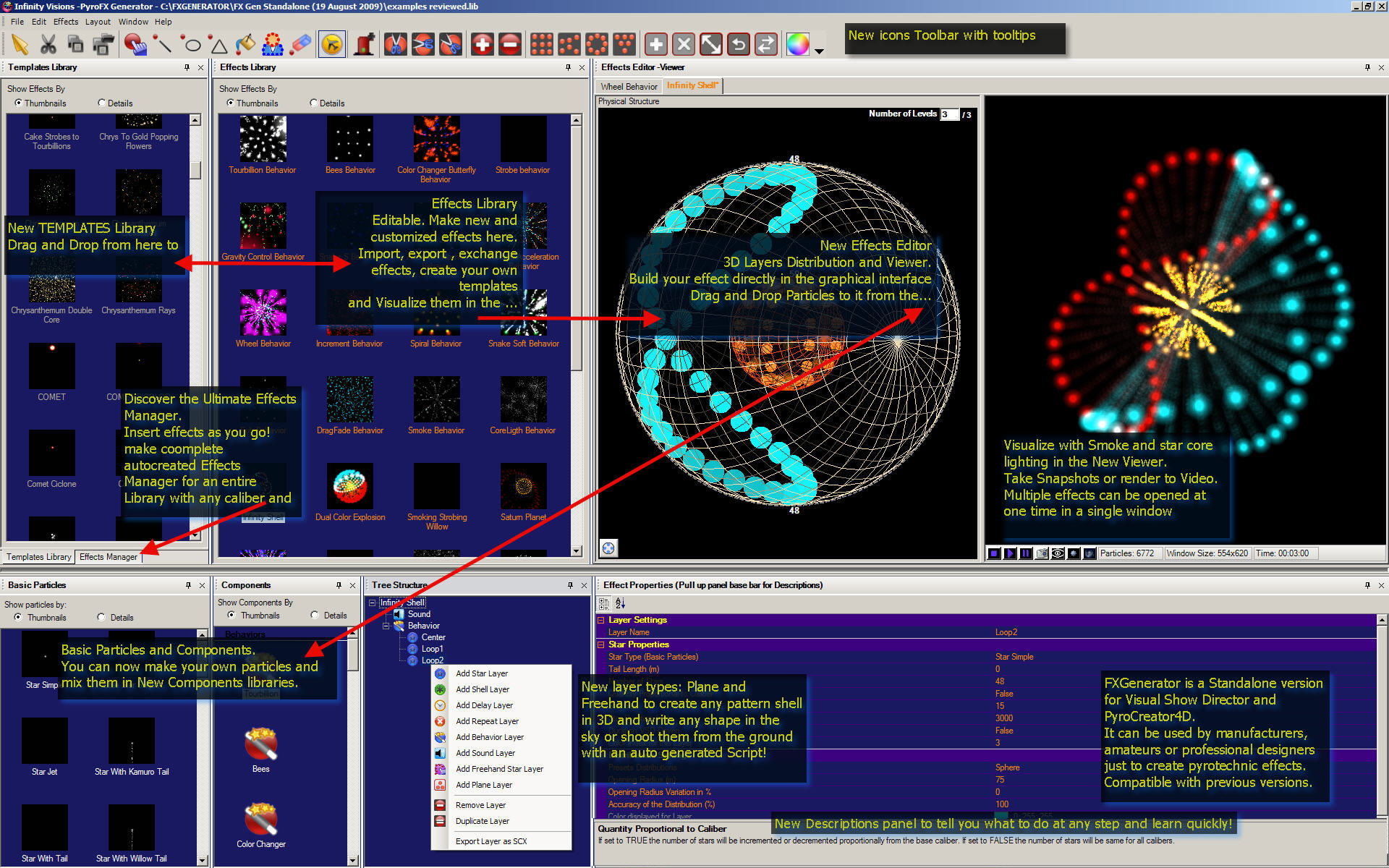Select Details radio in Components panel
1389x868 pixels.
(315, 616)
